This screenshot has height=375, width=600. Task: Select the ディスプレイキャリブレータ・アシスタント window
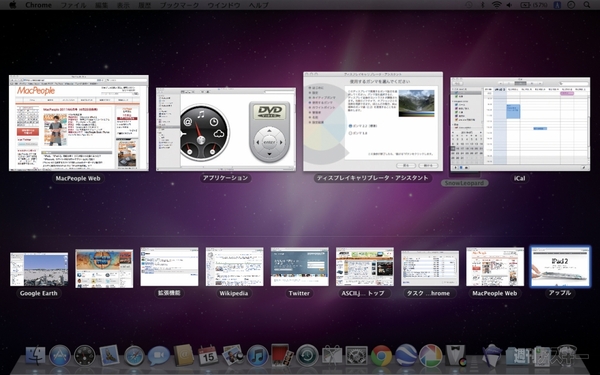click(x=373, y=121)
